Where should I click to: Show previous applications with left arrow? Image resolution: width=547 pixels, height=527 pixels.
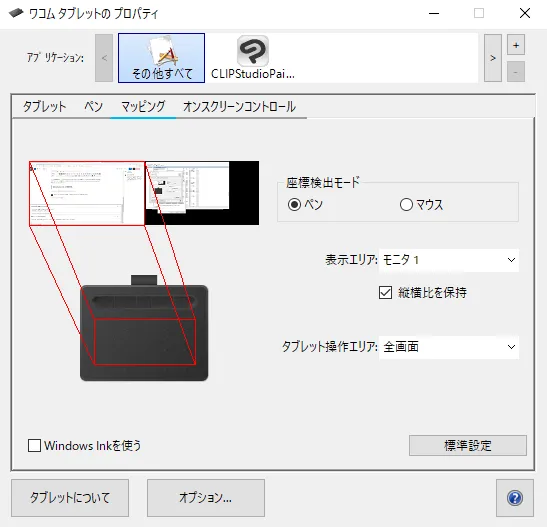coord(104,58)
